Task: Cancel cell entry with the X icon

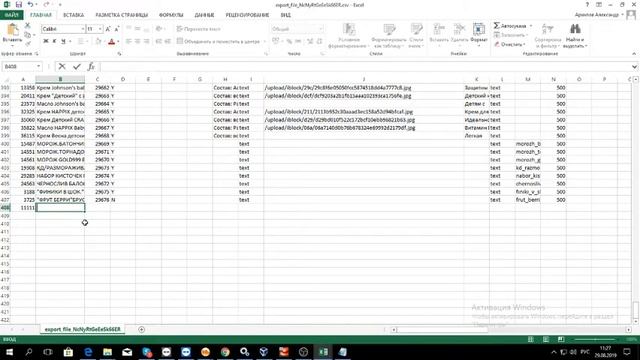Action: point(62,66)
